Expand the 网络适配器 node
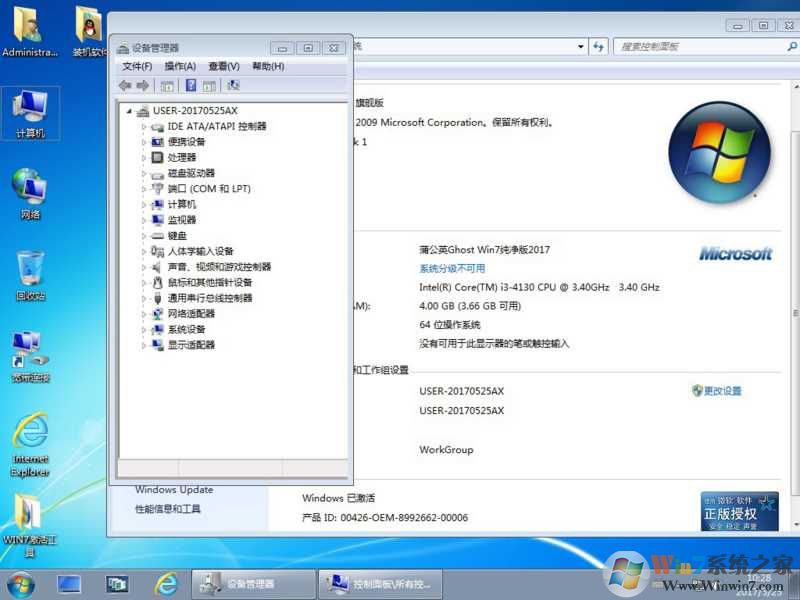Image resolution: width=800 pixels, height=600 pixels. pyautogui.click(x=144, y=314)
